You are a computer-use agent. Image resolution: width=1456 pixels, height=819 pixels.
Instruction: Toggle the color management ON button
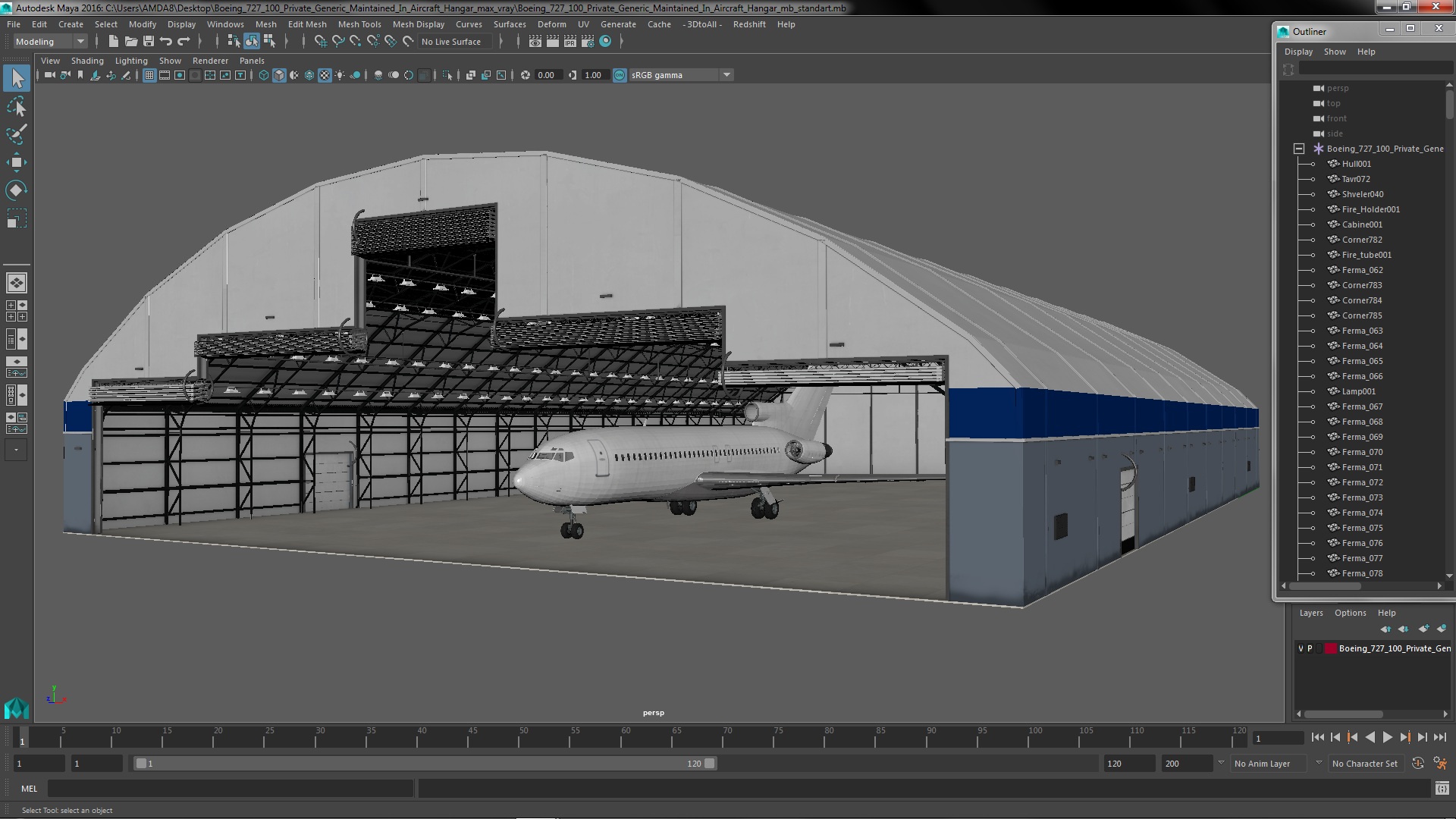point(620,75)
